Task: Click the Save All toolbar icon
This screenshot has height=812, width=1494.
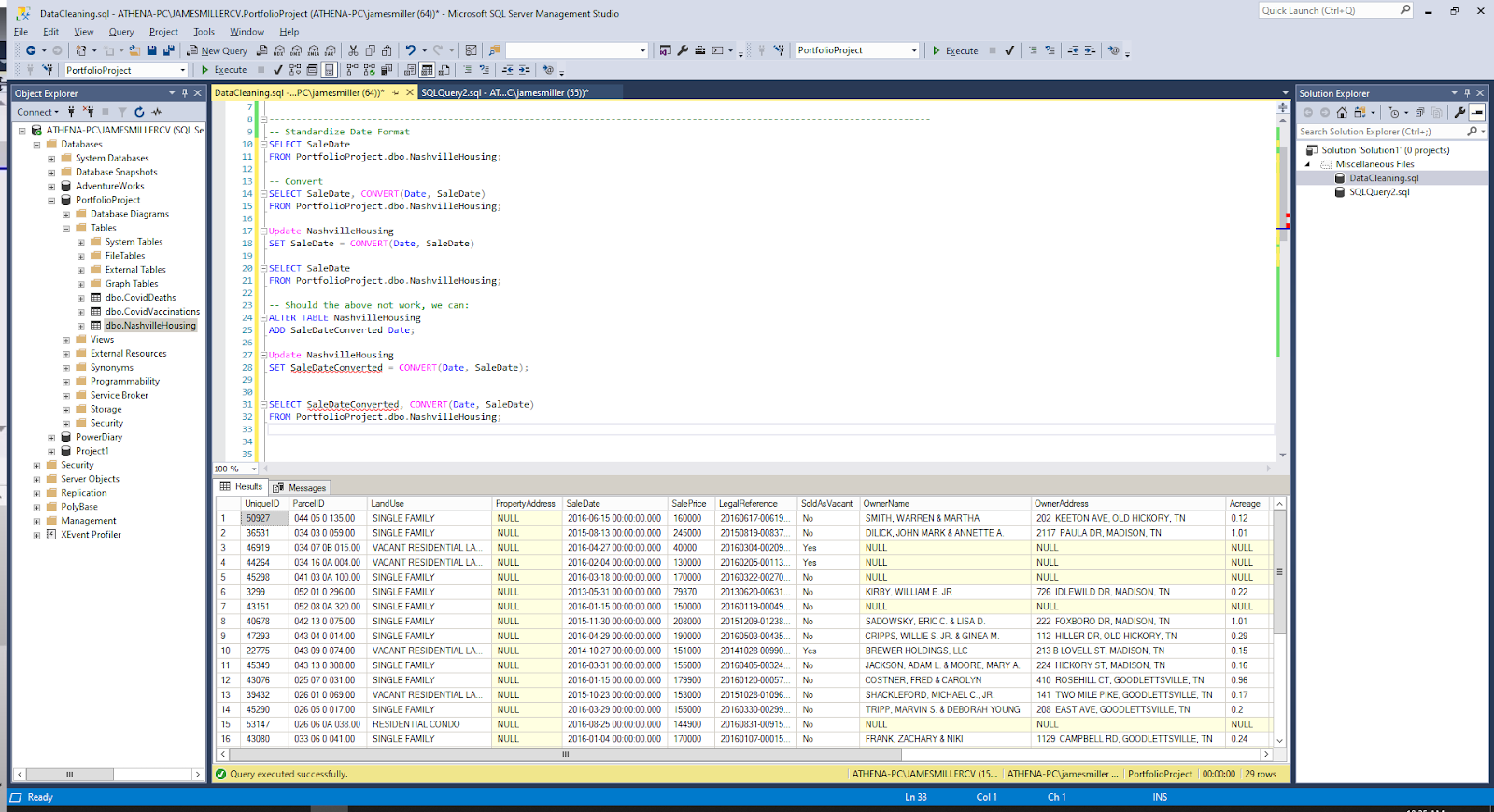Action: (x=168, y=50)
